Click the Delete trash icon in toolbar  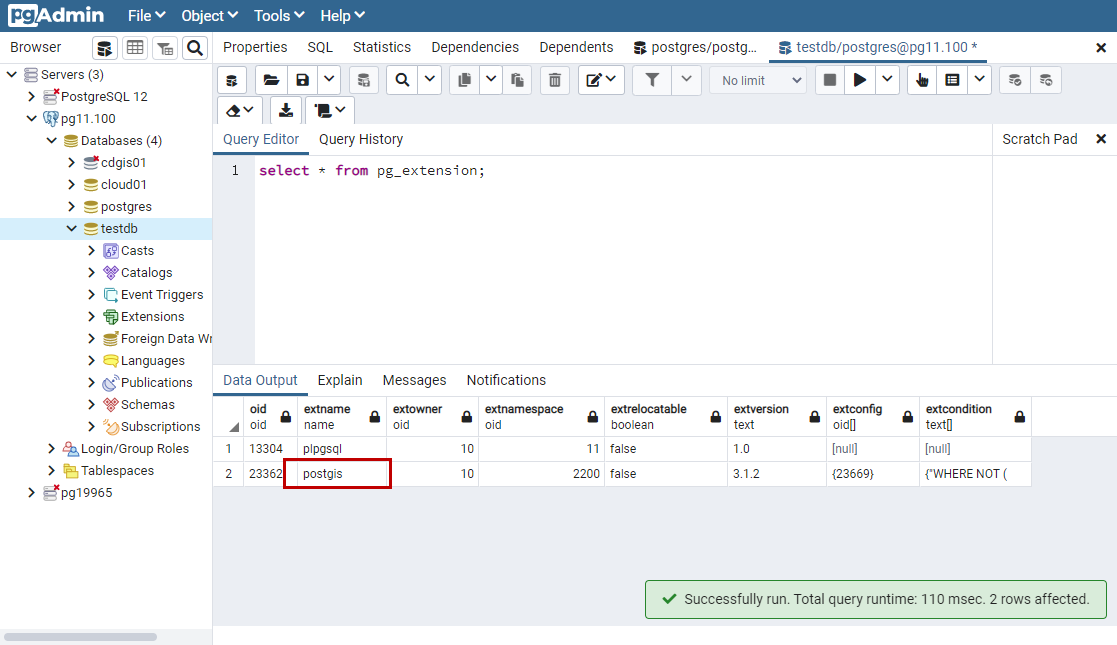(556, 80)
